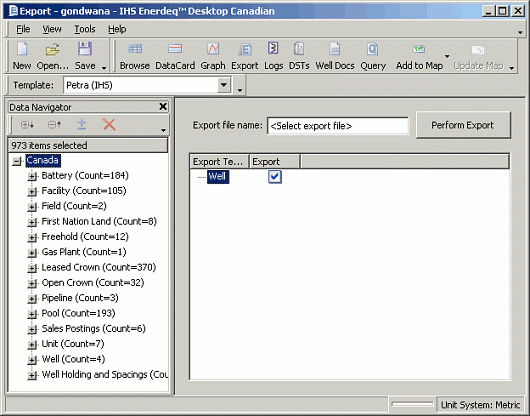Open the Template dropdown list
Image resolution: width=530 pixels, height=416 pixels.
(224, 85)
